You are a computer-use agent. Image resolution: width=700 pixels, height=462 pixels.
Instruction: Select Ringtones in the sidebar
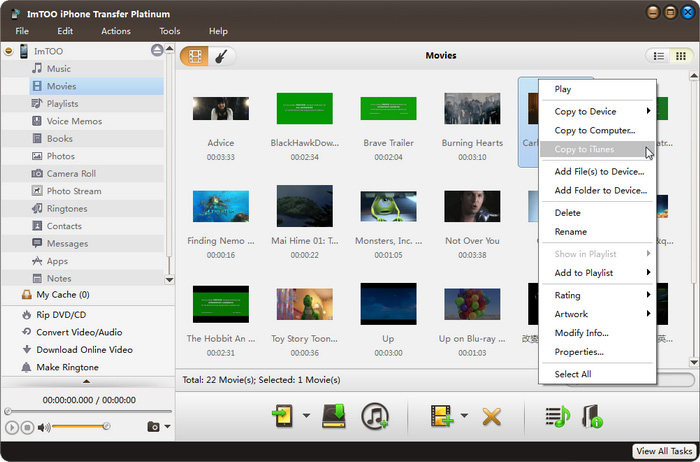point(96,208)
